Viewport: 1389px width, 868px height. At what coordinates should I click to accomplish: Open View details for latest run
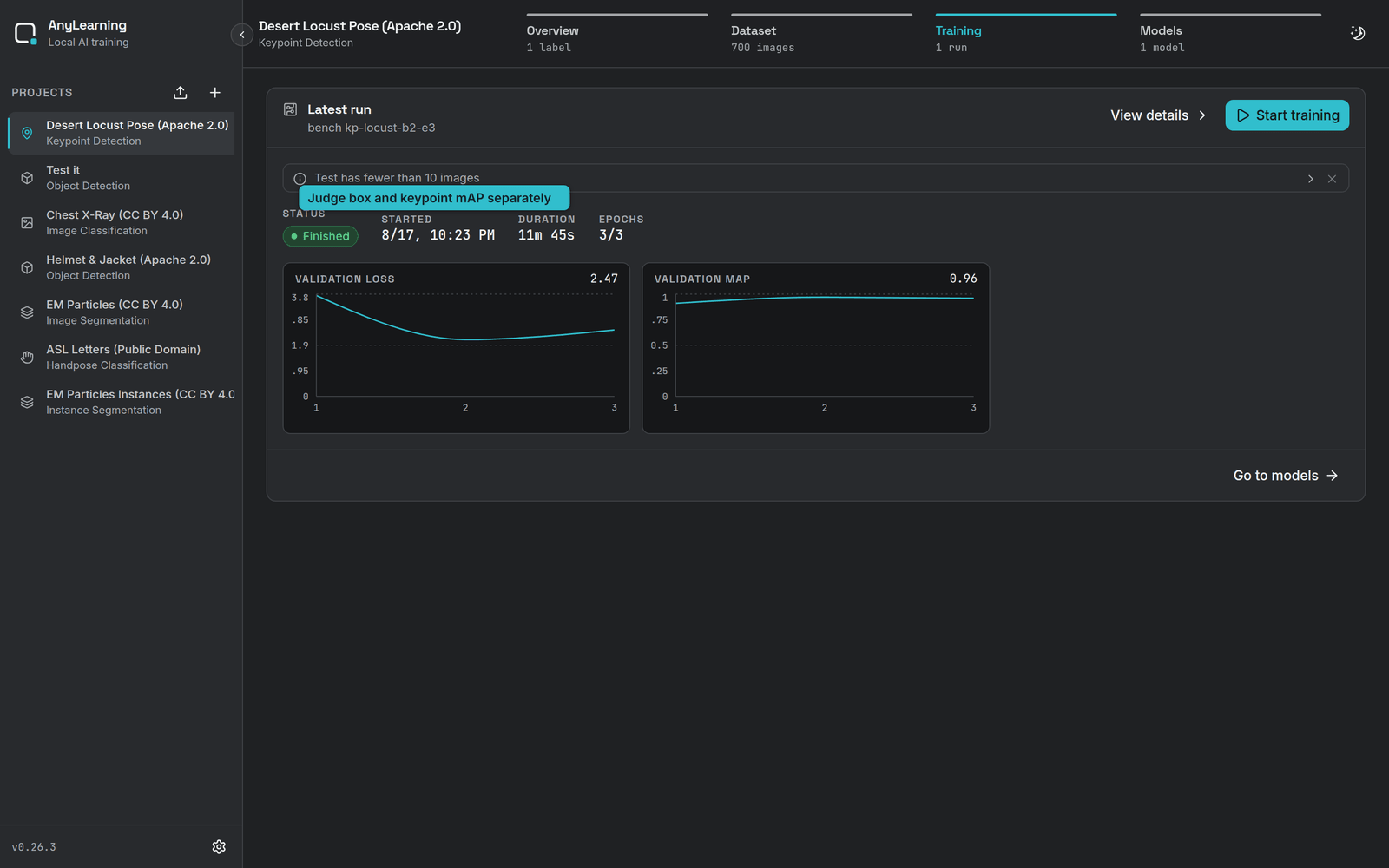coord(1158,115)
